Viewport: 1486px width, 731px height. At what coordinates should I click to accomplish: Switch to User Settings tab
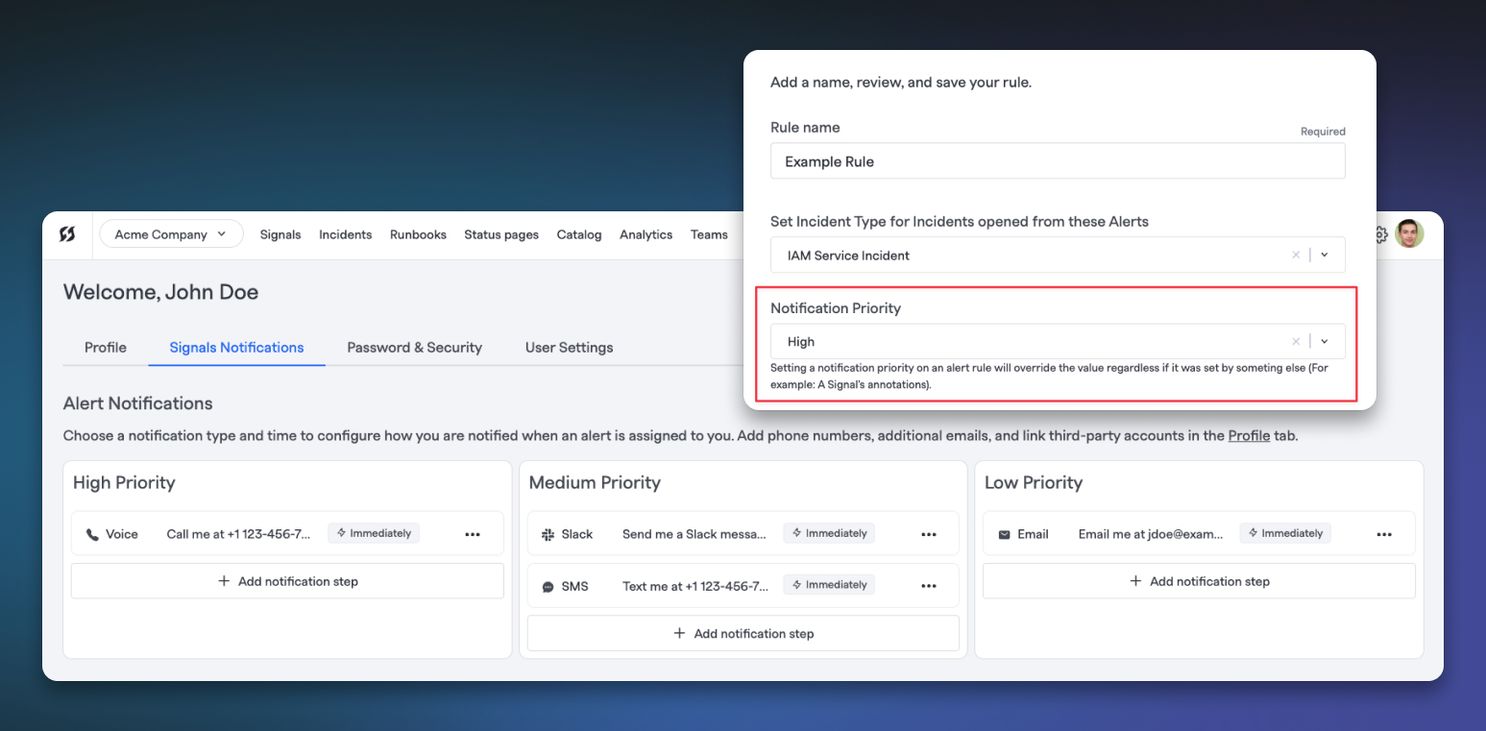569,347
